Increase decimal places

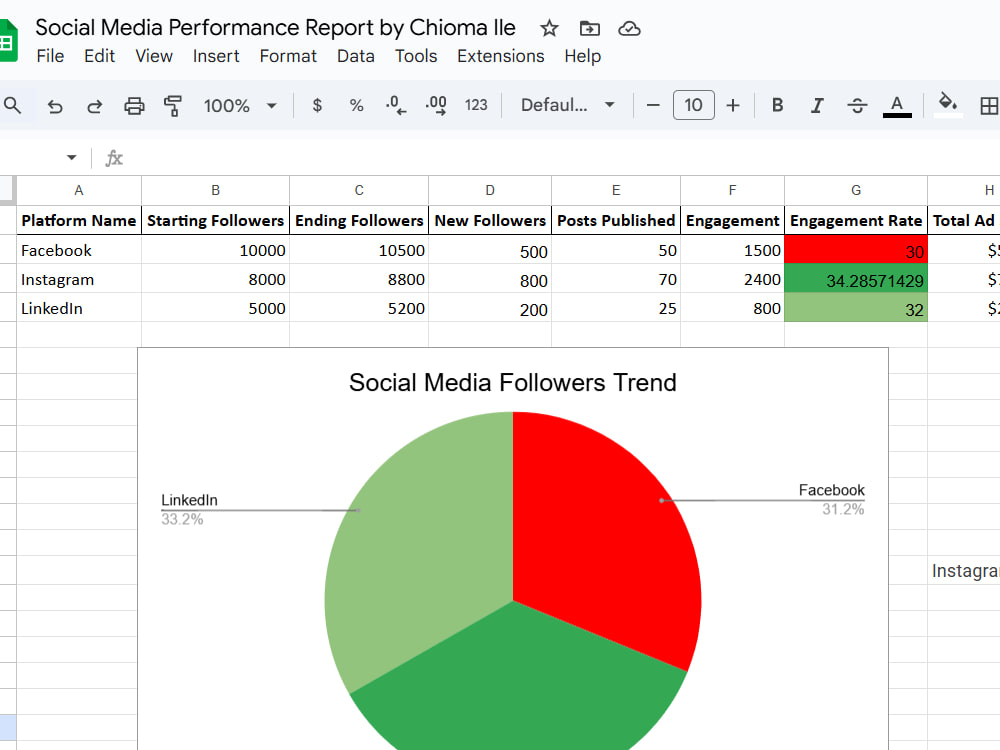click(x=436, y=105)
